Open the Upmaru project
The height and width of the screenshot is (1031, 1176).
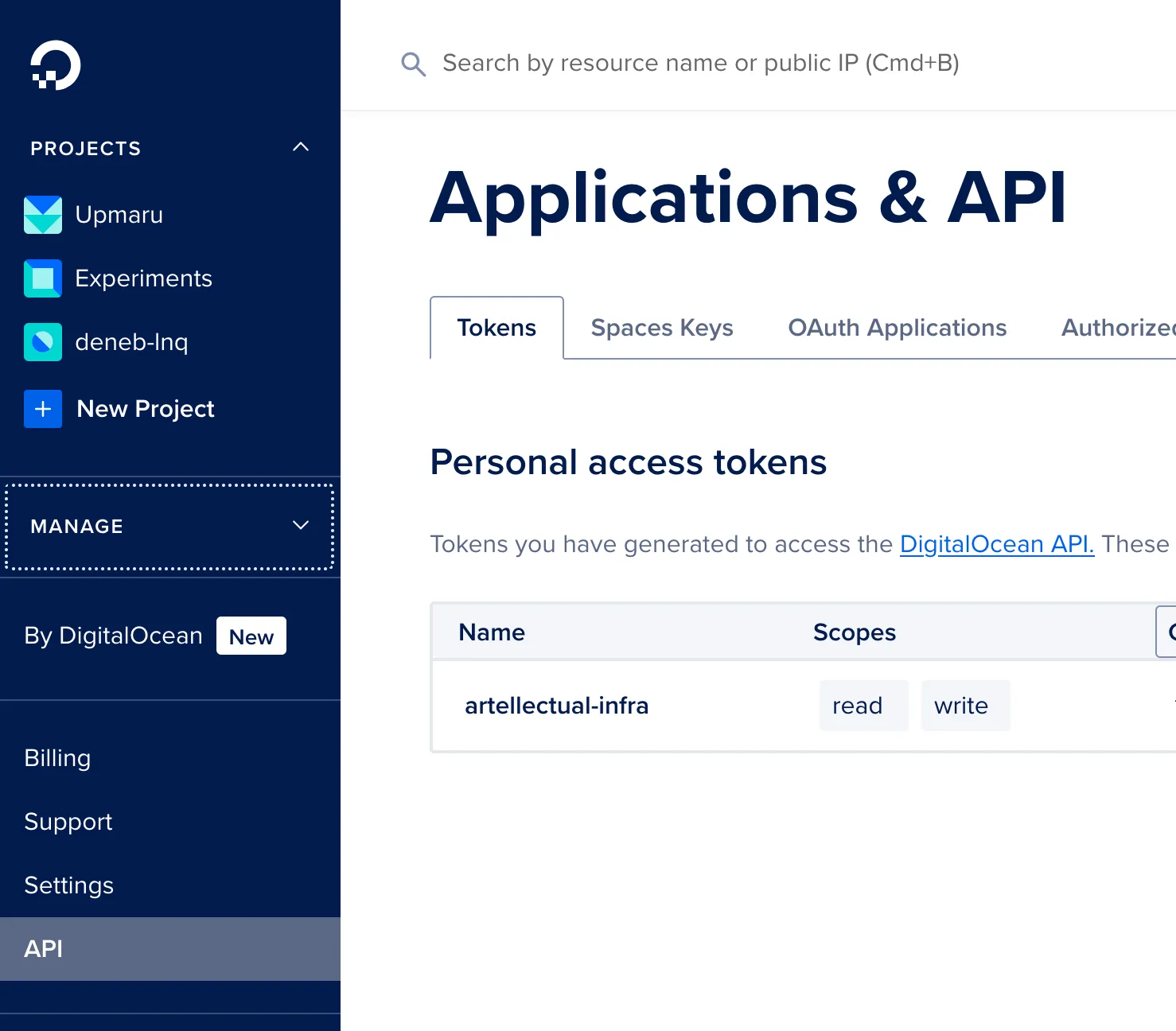coord(119,215)
